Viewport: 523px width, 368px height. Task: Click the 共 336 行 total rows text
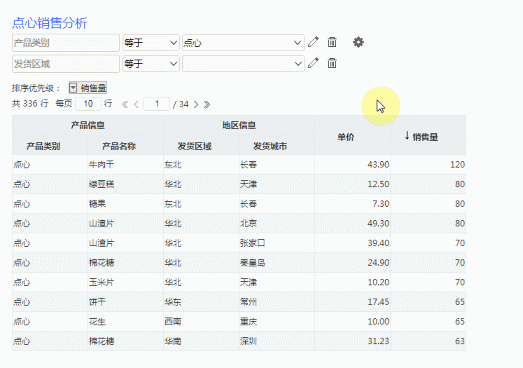[30, 104]
